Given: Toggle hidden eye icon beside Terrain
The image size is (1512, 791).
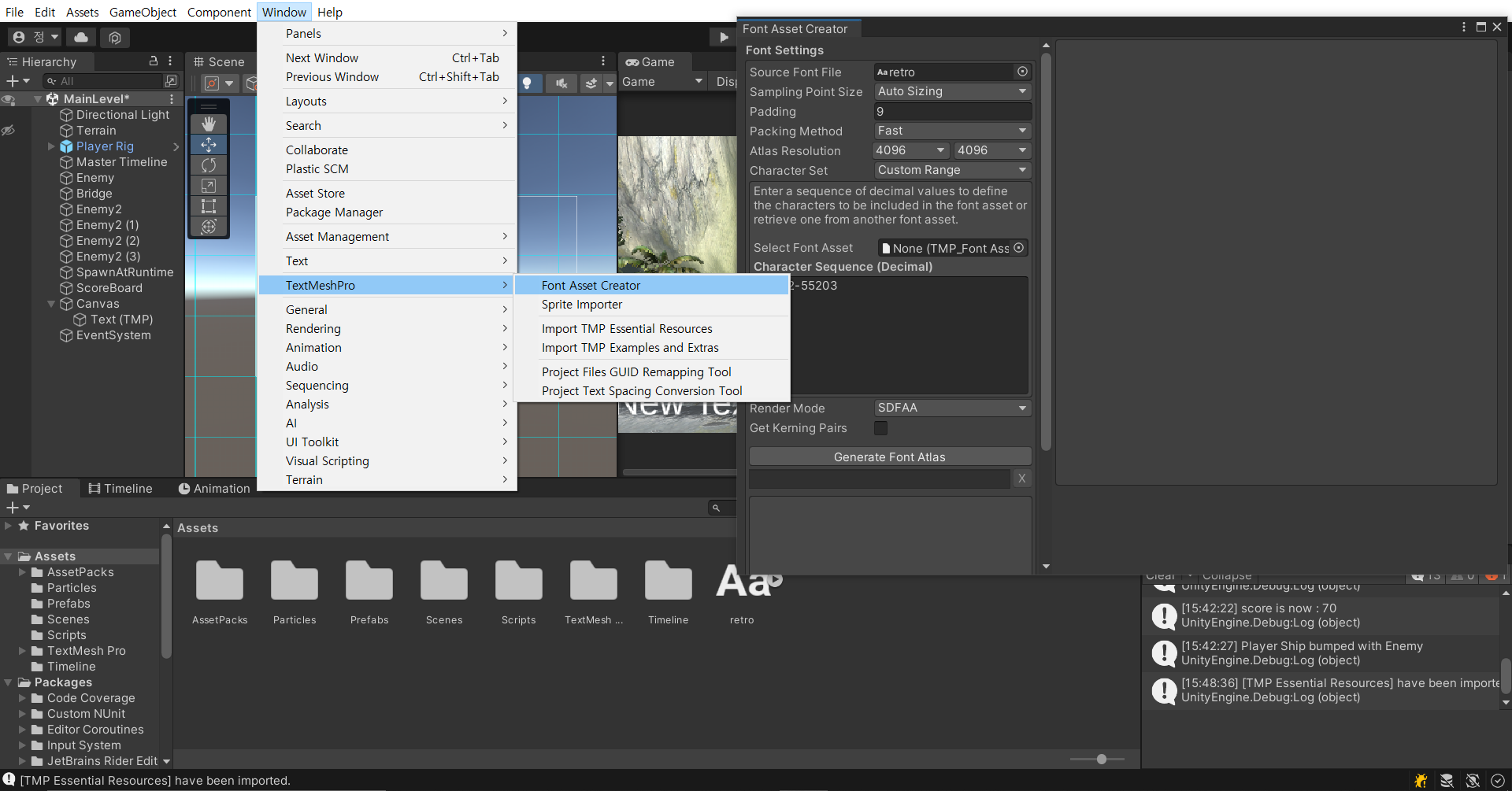Looking at the screenshot, I should [9, 131].
